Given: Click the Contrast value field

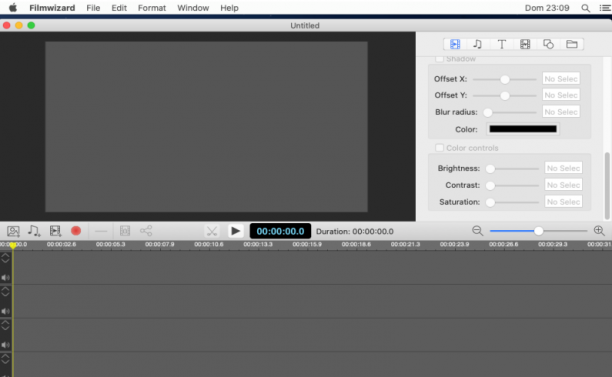Looking at the screenshot, I should pos(563,185).
